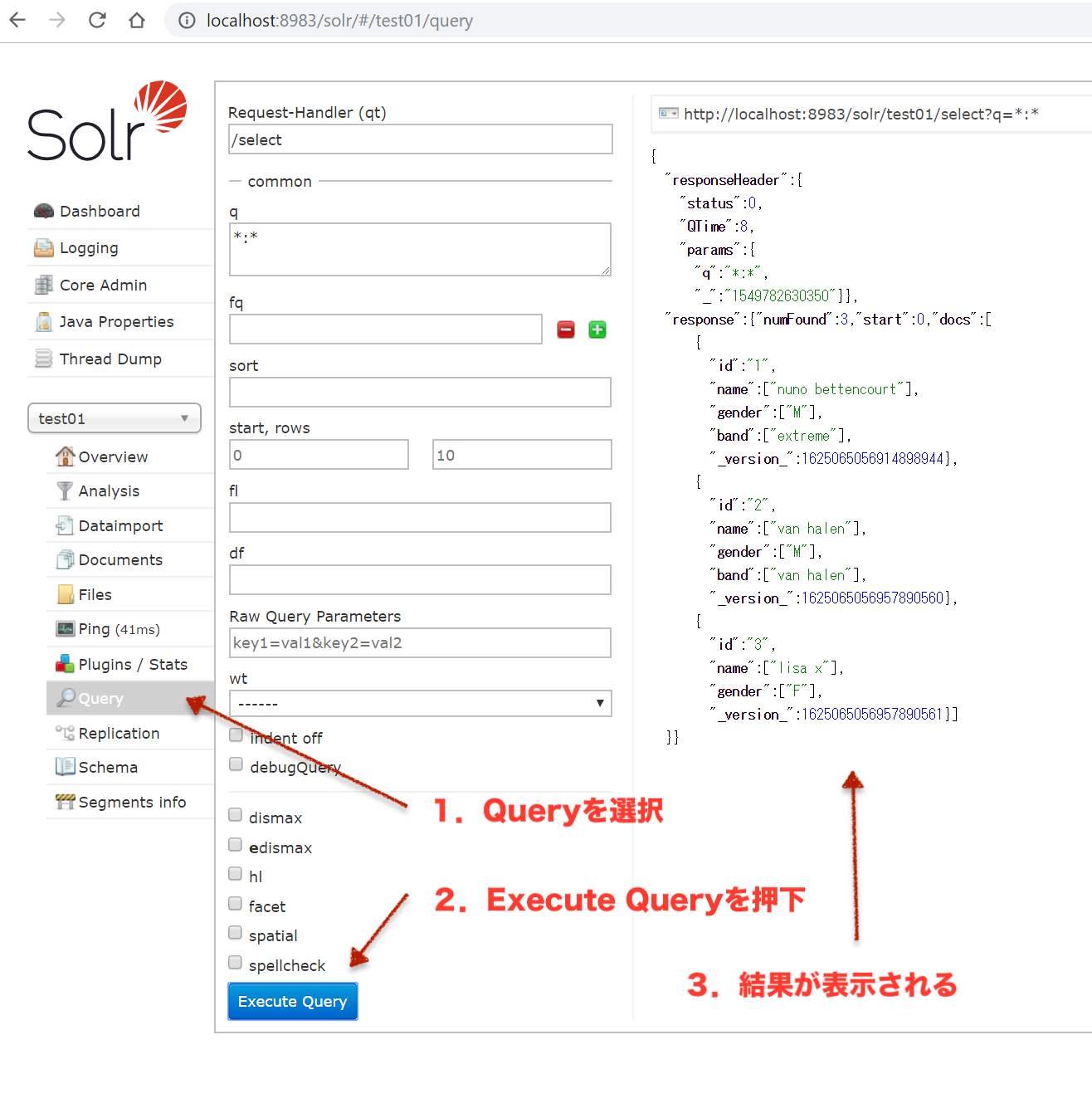Click the Dataimport icon

click(x=65, y=525)
